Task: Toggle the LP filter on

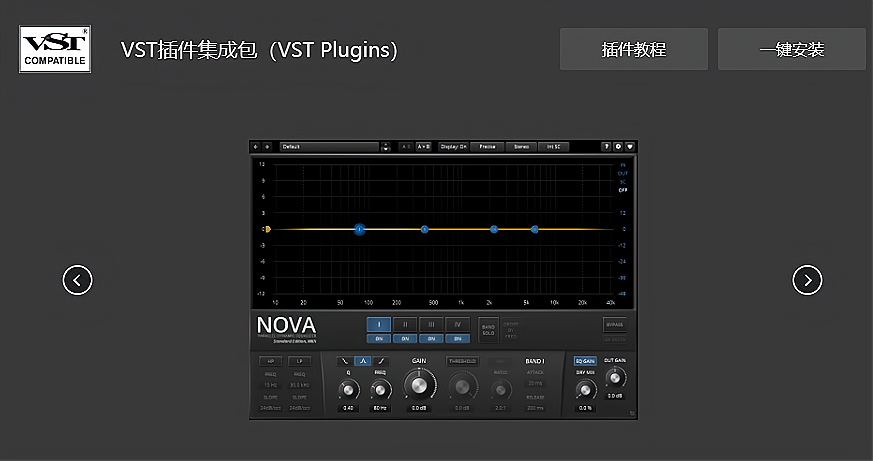Action: 299,361
